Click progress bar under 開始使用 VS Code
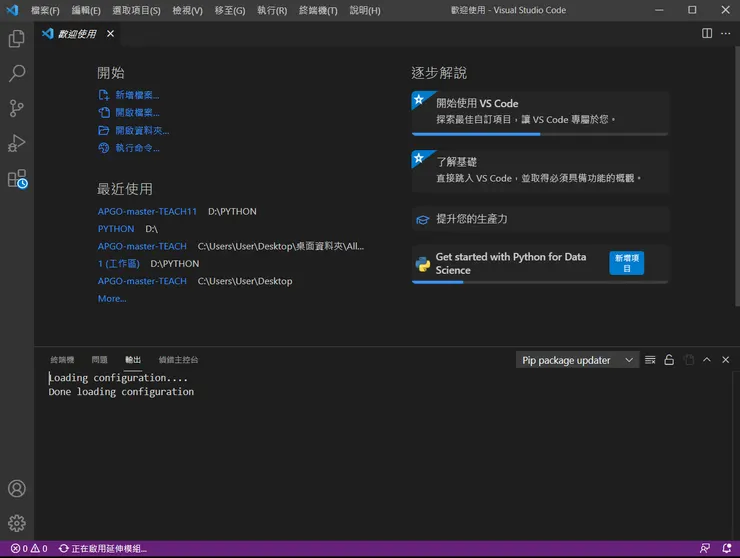Image resolution: width=740 pixels, height=558 pixels. pos(540,135)
